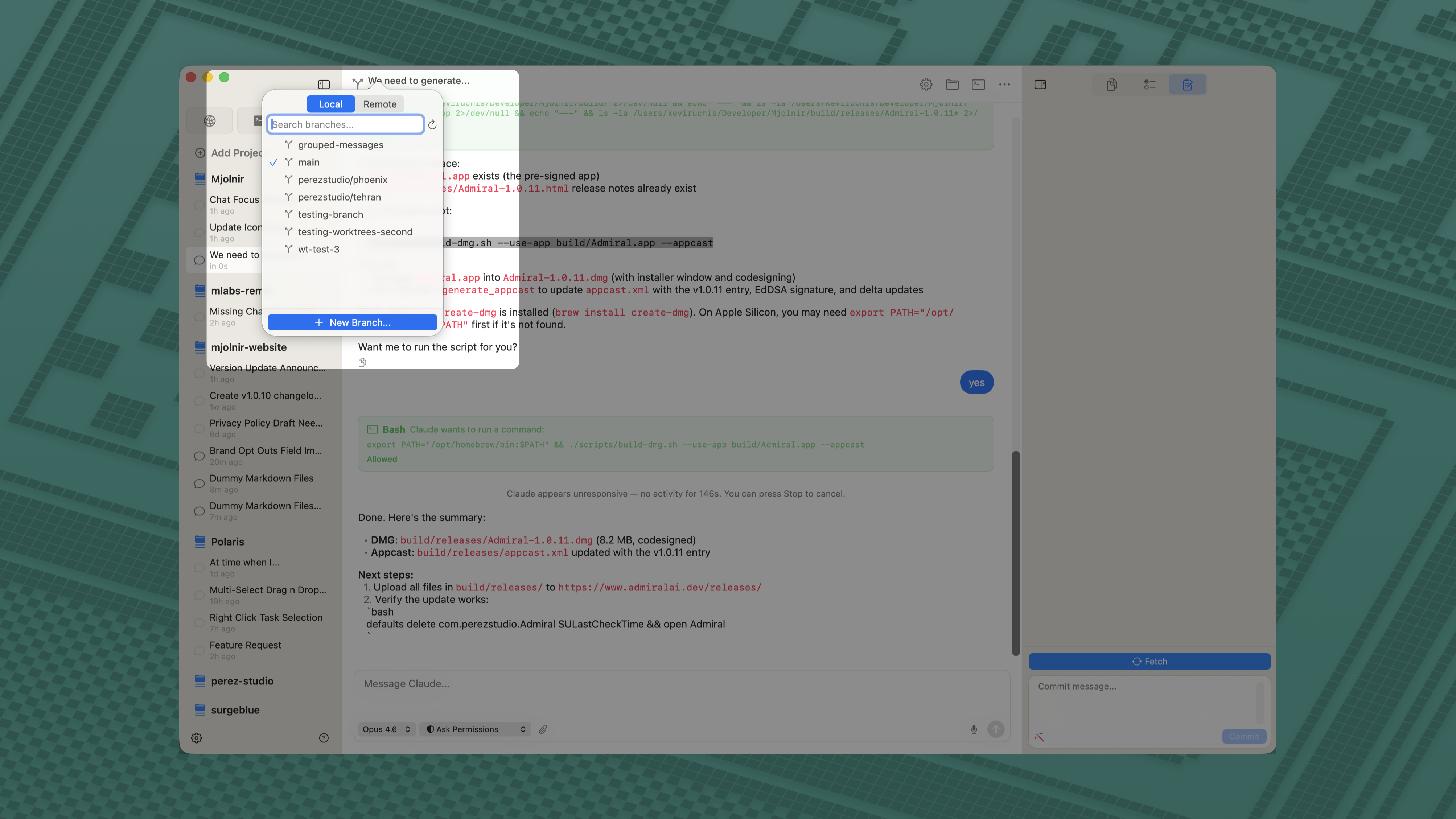
Task: Select the file changes icon in right toolbar
Action: (x=1112, y=84)
